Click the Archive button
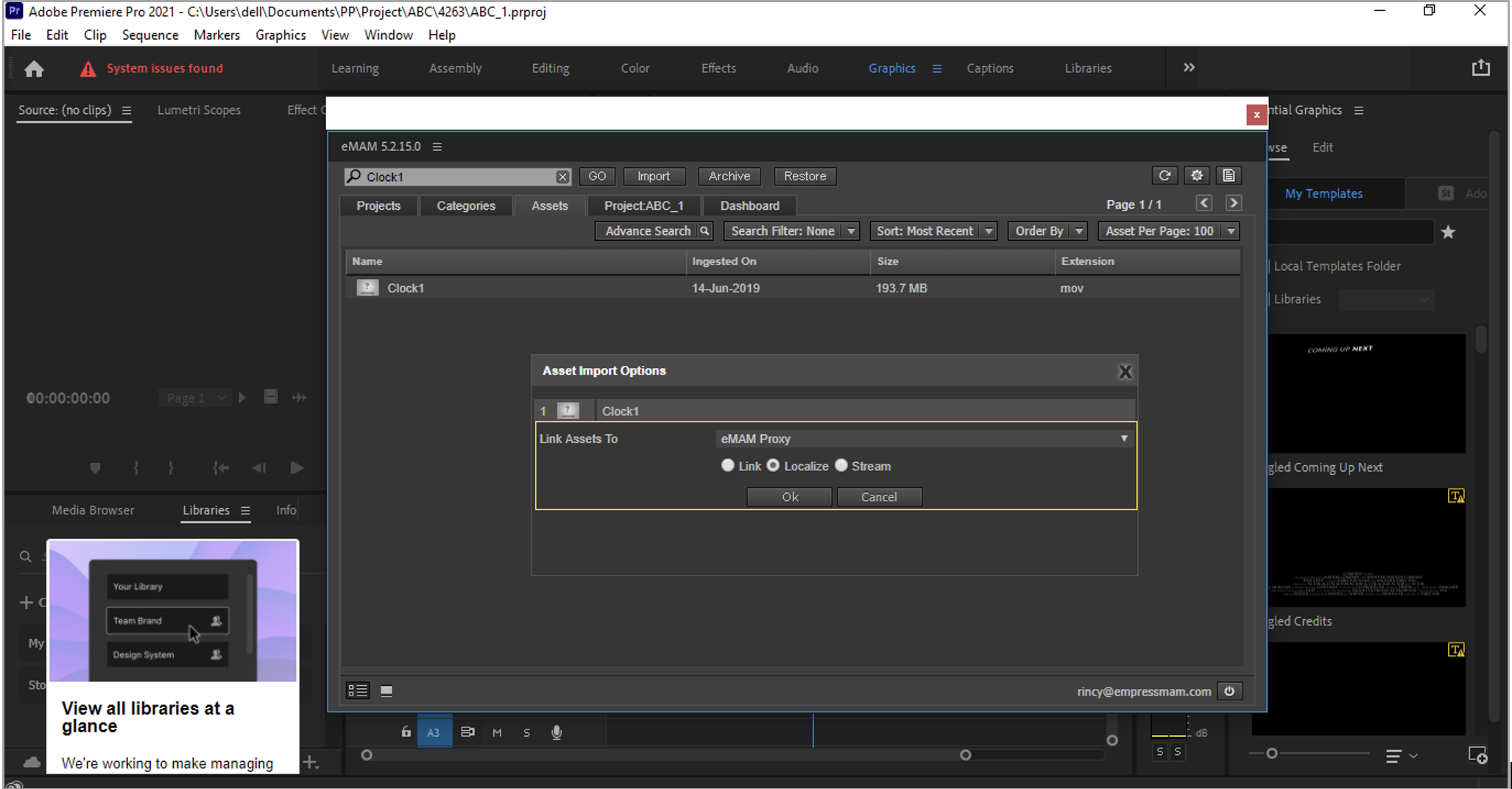Image resolution: width=1512 pixels, height=789 pixels. click(x=729, y=176)
